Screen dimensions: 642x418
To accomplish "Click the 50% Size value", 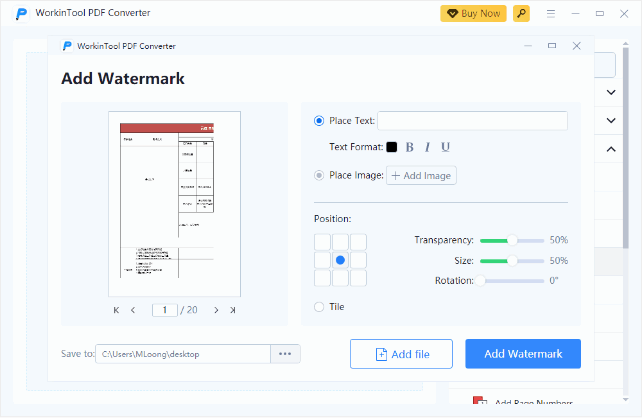I will 558,261.
